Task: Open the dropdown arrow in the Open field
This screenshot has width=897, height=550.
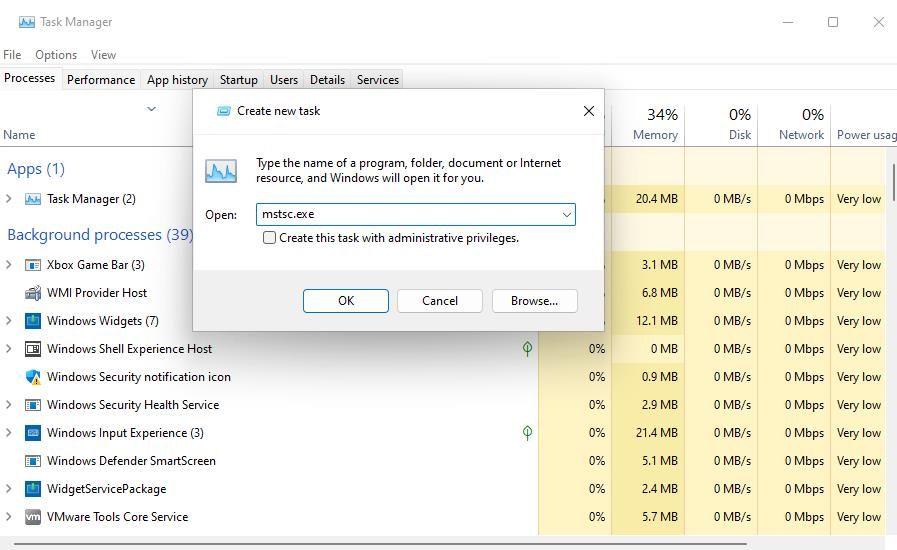Action: click(566, 214)
